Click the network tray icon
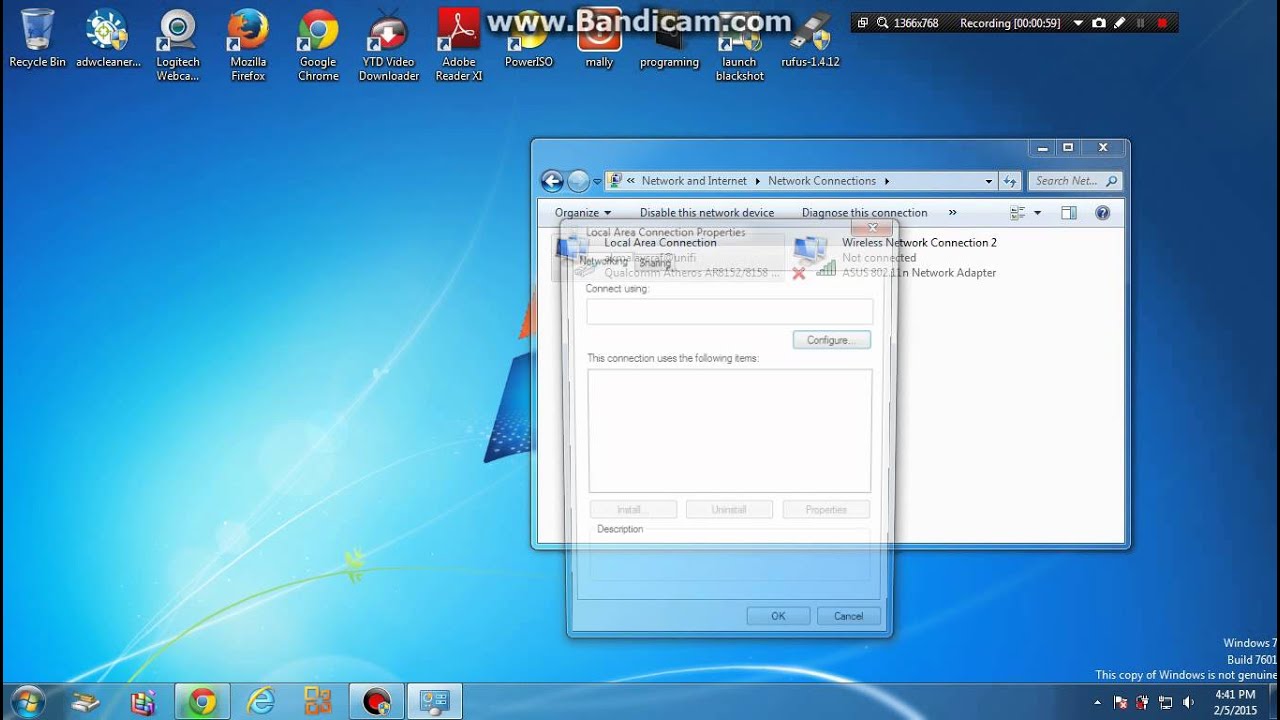Screen dimensions: 1280x720 click(x=1165, y=703)
